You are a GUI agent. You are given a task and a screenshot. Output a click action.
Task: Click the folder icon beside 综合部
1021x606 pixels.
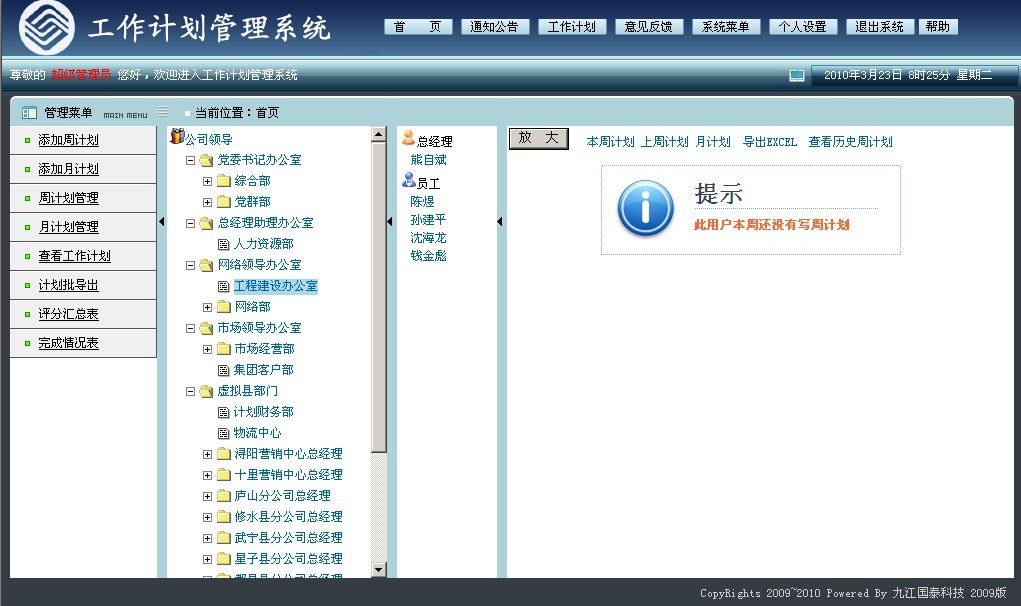click(x=223, y=181)
